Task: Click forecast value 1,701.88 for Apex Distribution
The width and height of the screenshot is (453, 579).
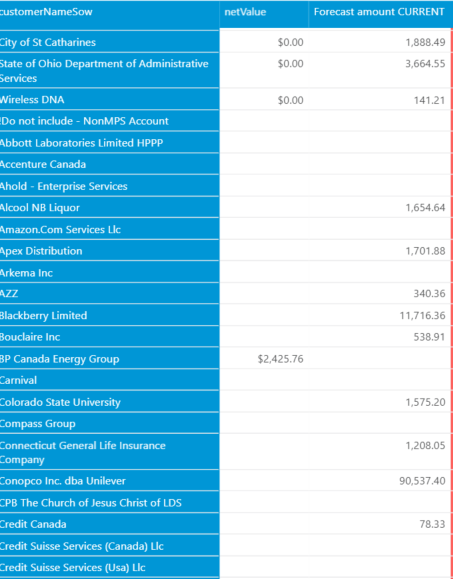Action: [x=425, y=251]
